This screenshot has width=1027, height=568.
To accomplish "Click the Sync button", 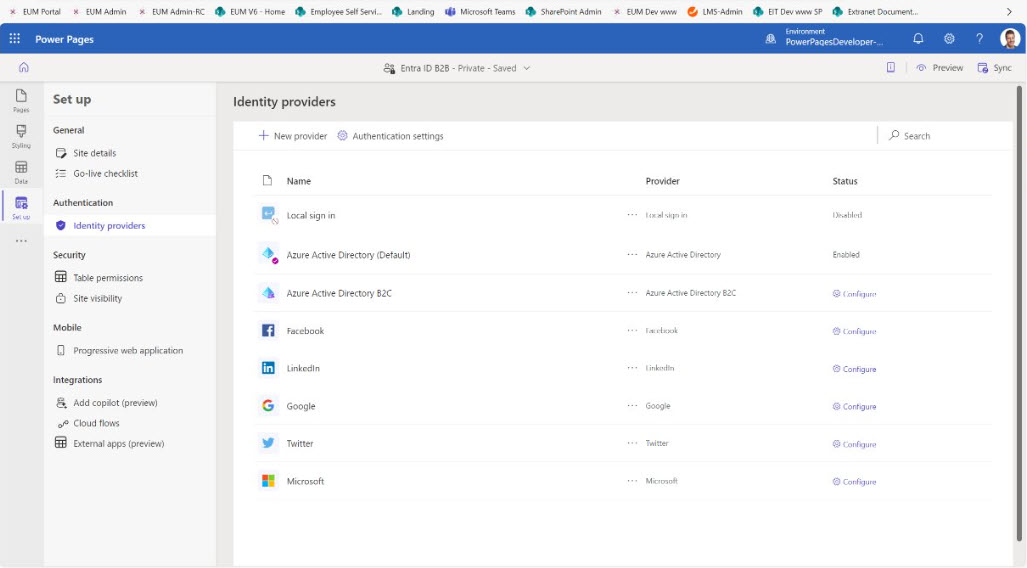I will pos(994,67).
